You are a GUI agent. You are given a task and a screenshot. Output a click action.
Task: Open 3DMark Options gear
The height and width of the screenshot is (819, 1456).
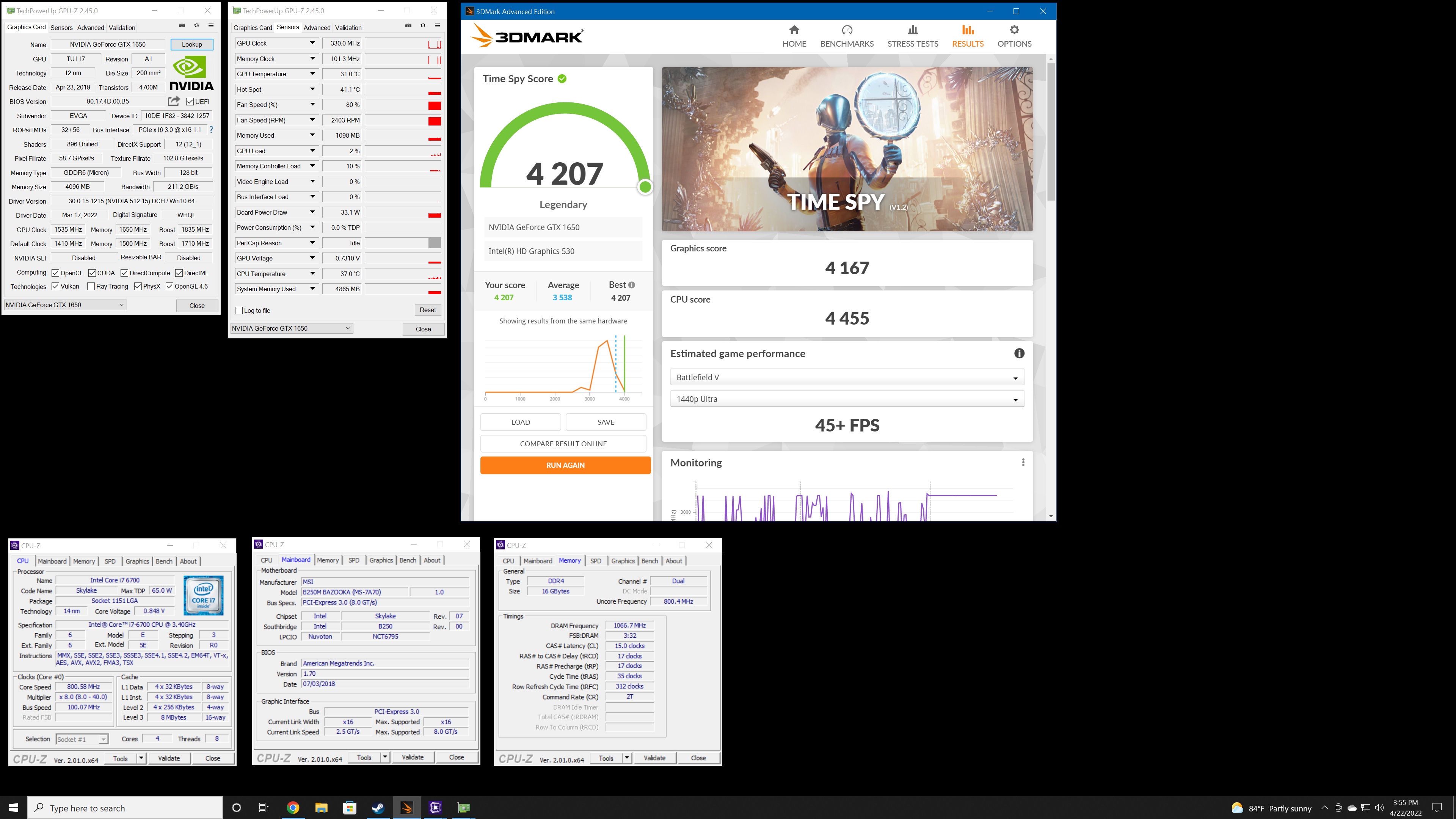(x=1014, y=30)
